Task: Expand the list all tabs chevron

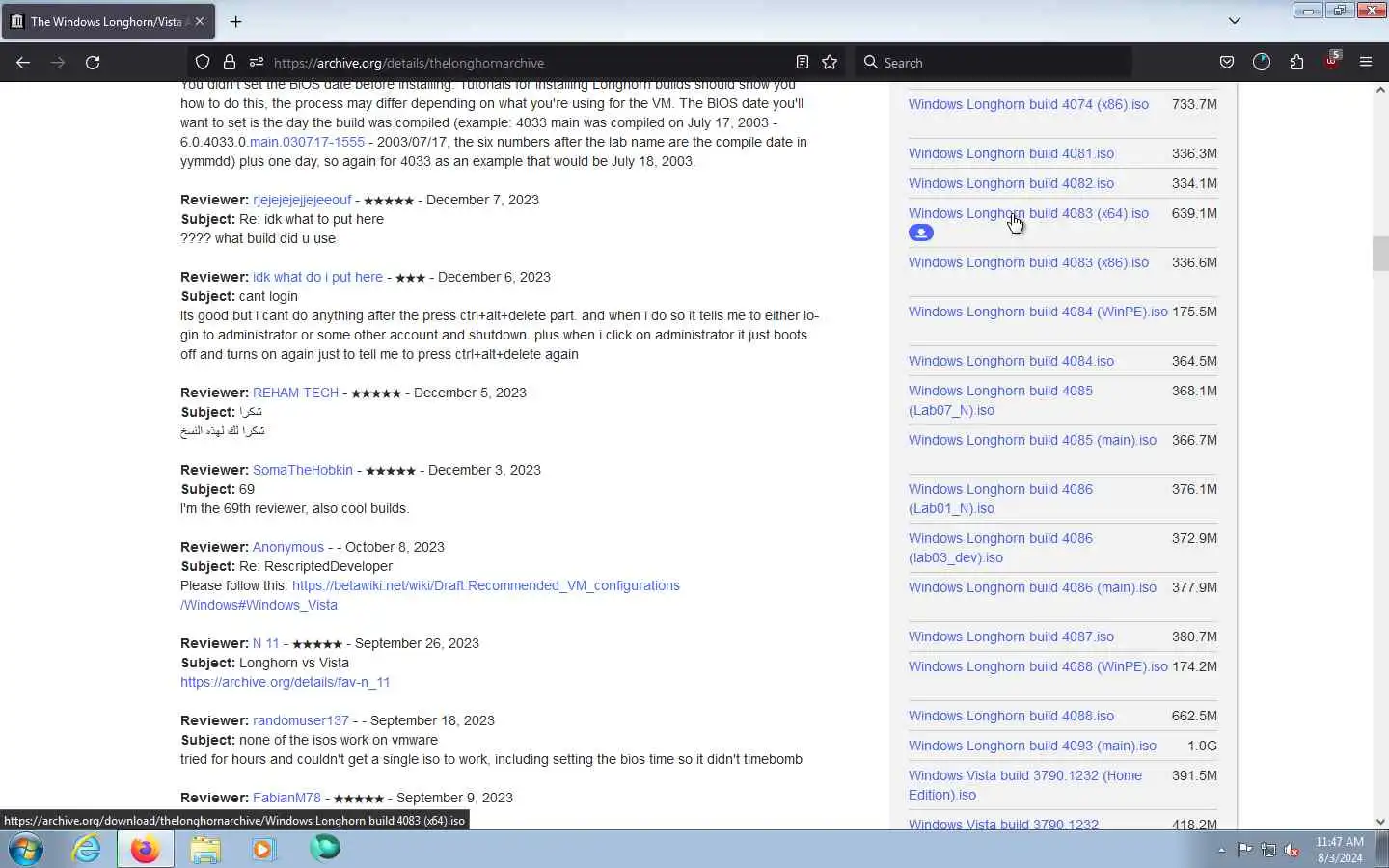Action: (1234, 21)
